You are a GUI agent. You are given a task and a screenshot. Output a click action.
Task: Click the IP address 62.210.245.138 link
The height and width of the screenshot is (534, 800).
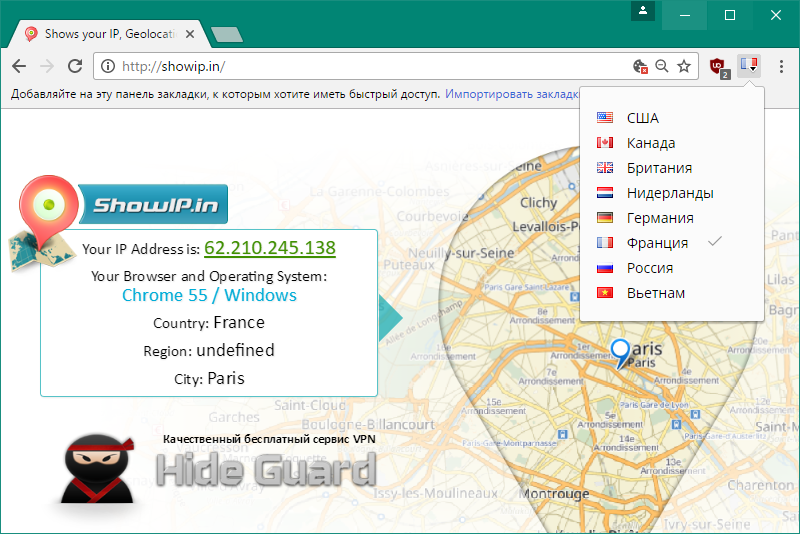tap(270, 248)
